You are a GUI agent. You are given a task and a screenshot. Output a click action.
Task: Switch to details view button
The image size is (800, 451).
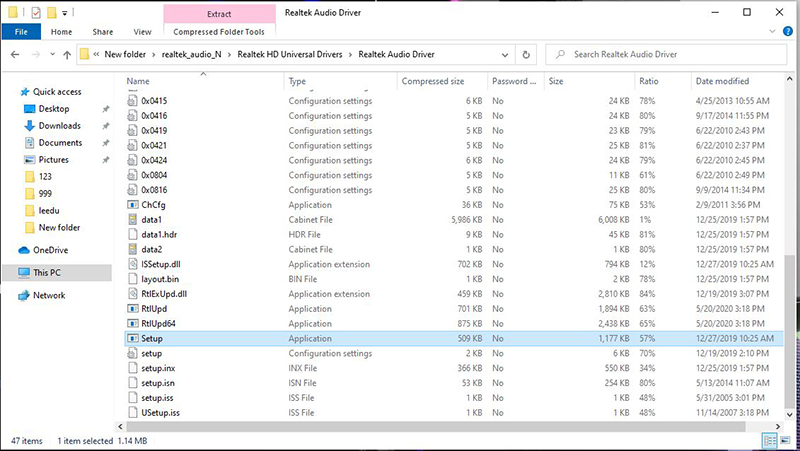(771, 440)
